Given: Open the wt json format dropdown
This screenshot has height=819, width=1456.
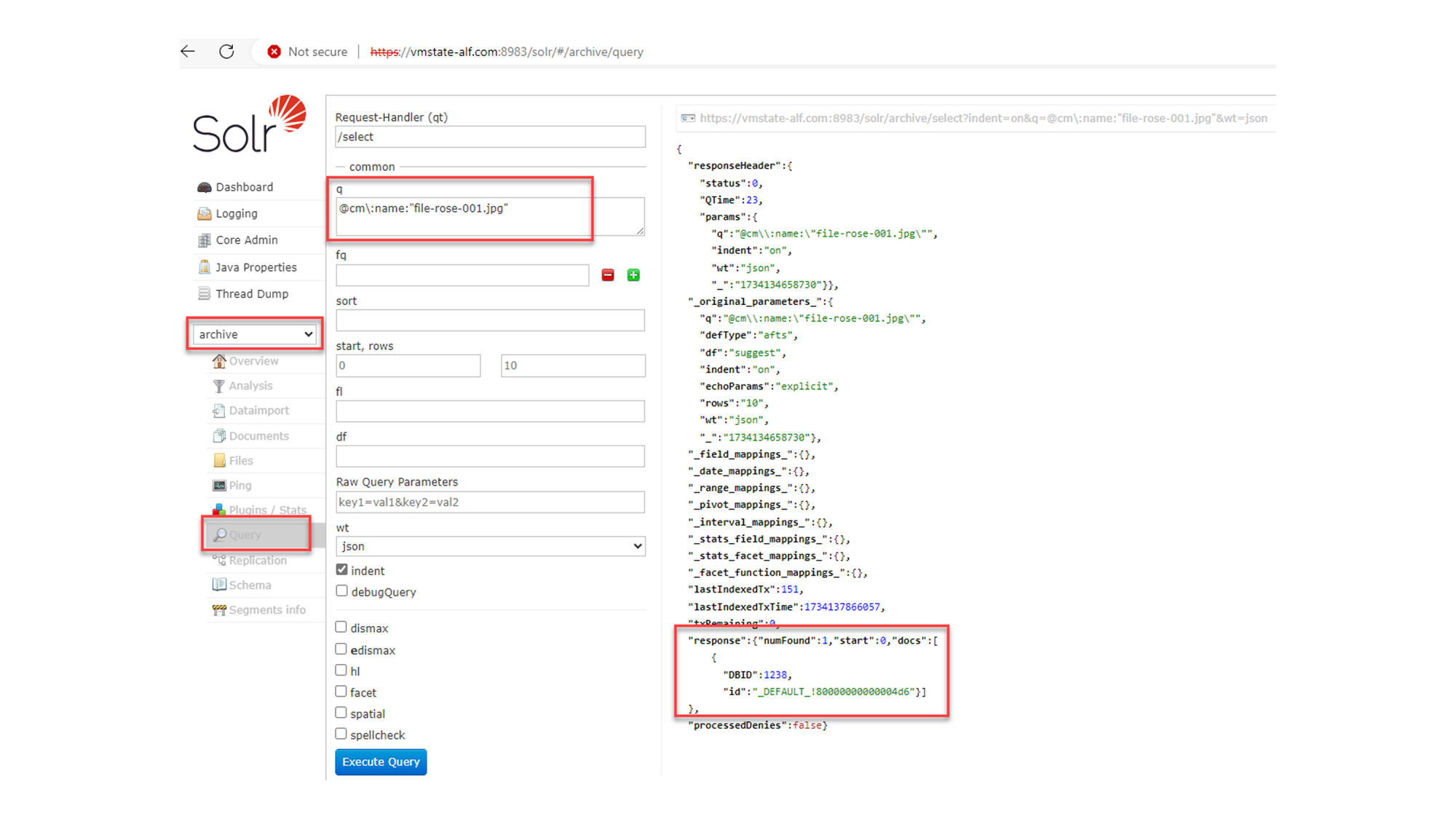Looking at the screenshot, I should point(491,546).
